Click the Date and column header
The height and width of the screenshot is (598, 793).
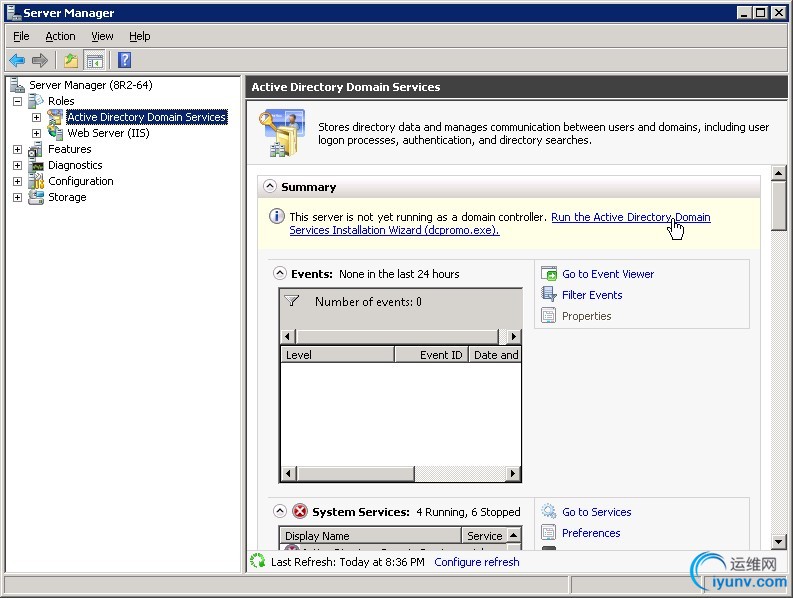[495, 355]
